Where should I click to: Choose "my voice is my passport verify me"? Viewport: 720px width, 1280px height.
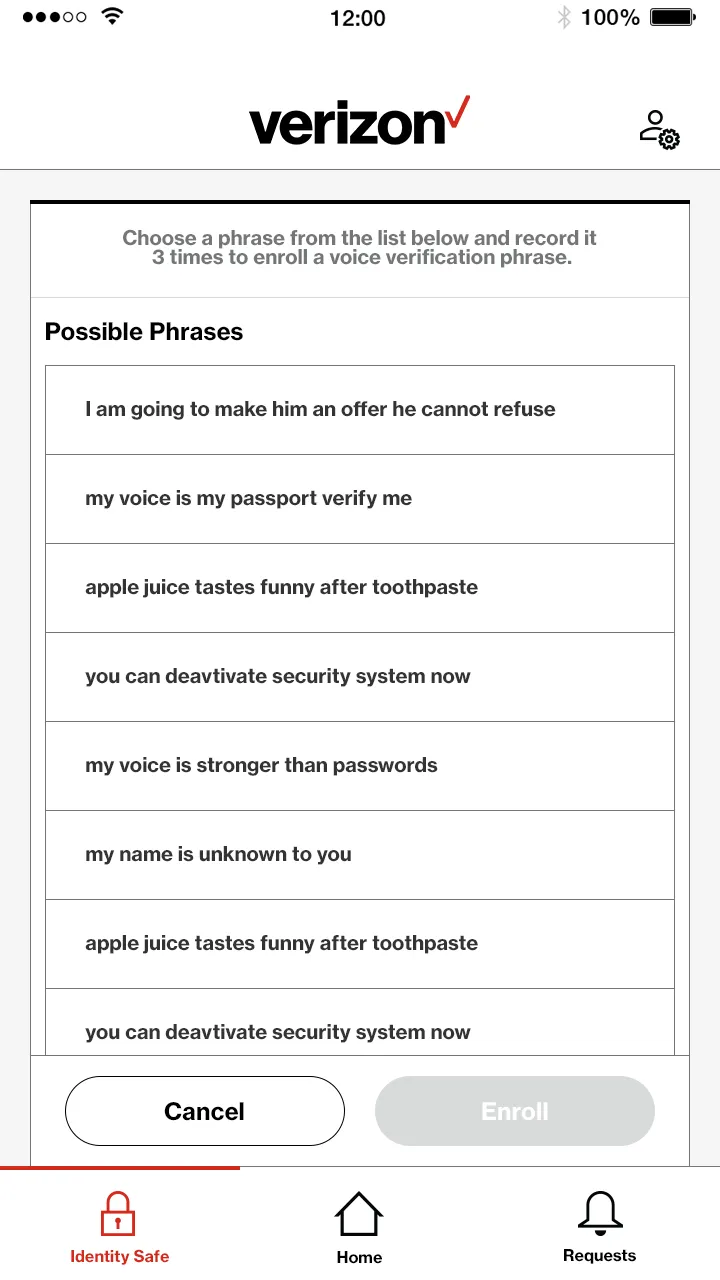pyautogui.click(x=360, y=499)
